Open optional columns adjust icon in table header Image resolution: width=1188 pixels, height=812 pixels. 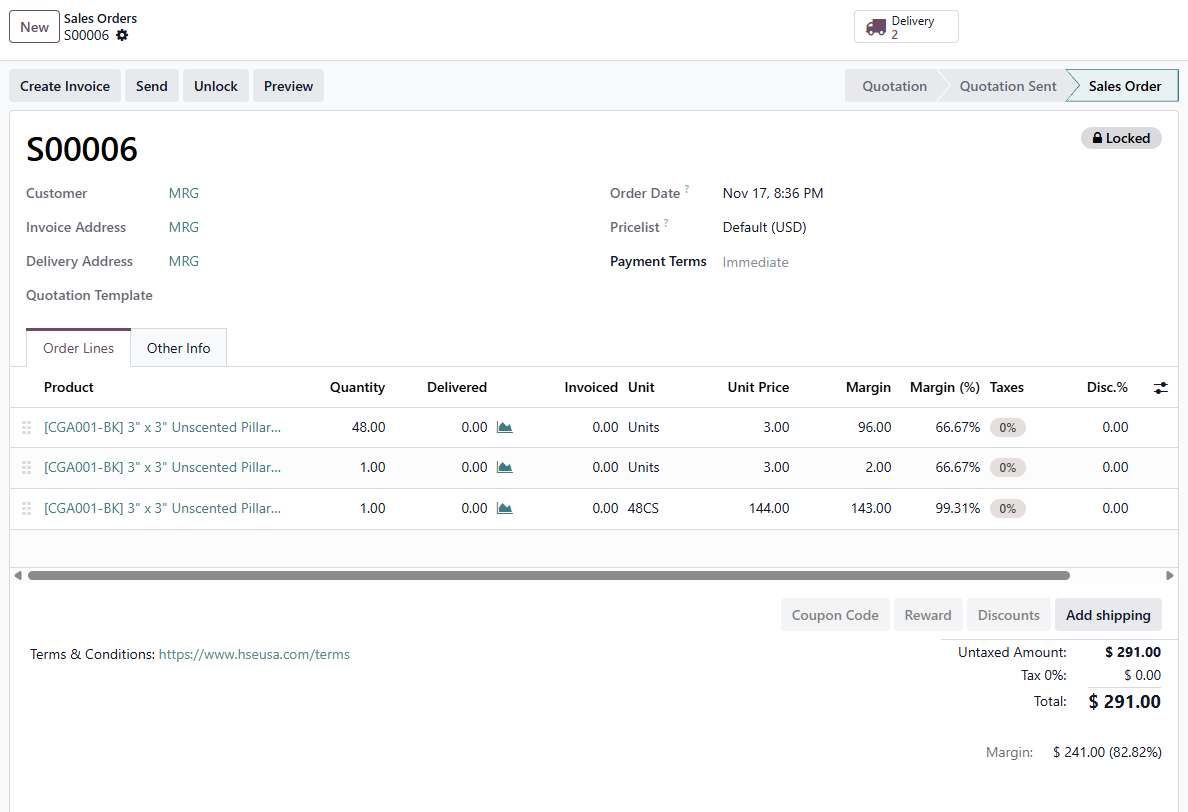pyautogui.click(x=1160, y=387)
